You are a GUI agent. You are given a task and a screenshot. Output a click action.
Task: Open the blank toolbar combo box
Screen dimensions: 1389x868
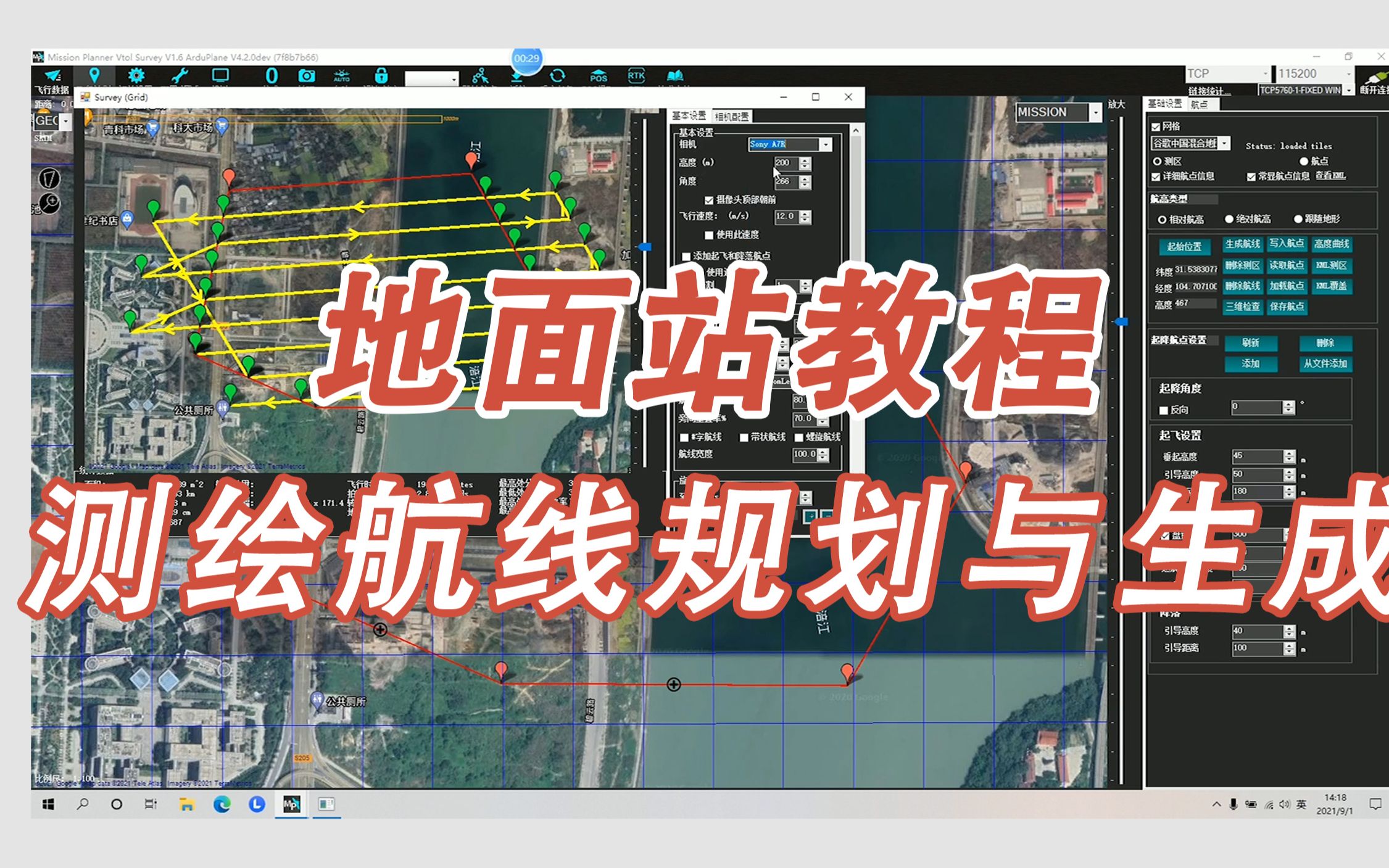pos(432,79)
